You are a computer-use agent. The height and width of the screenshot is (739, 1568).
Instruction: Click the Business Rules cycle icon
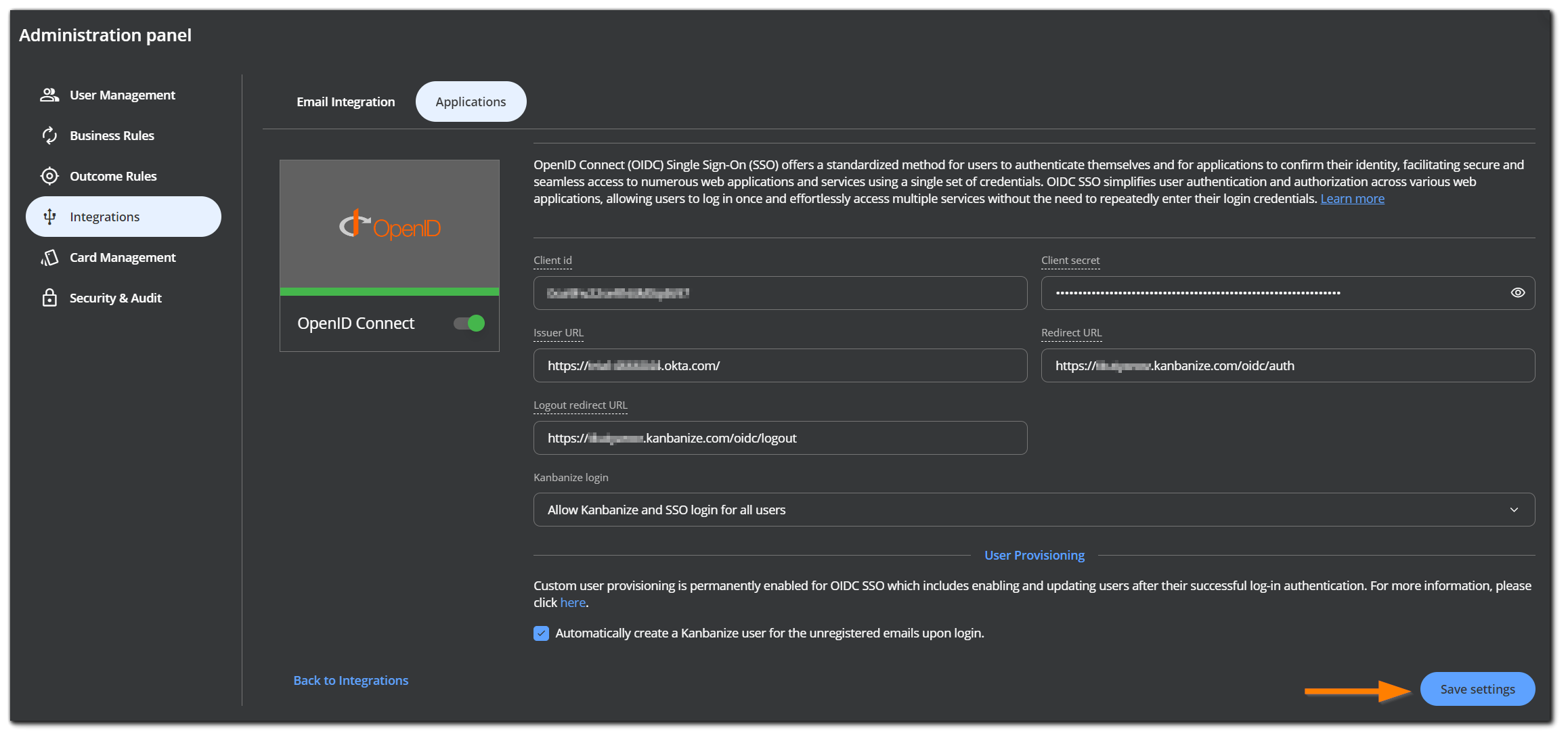pos(49,135)
